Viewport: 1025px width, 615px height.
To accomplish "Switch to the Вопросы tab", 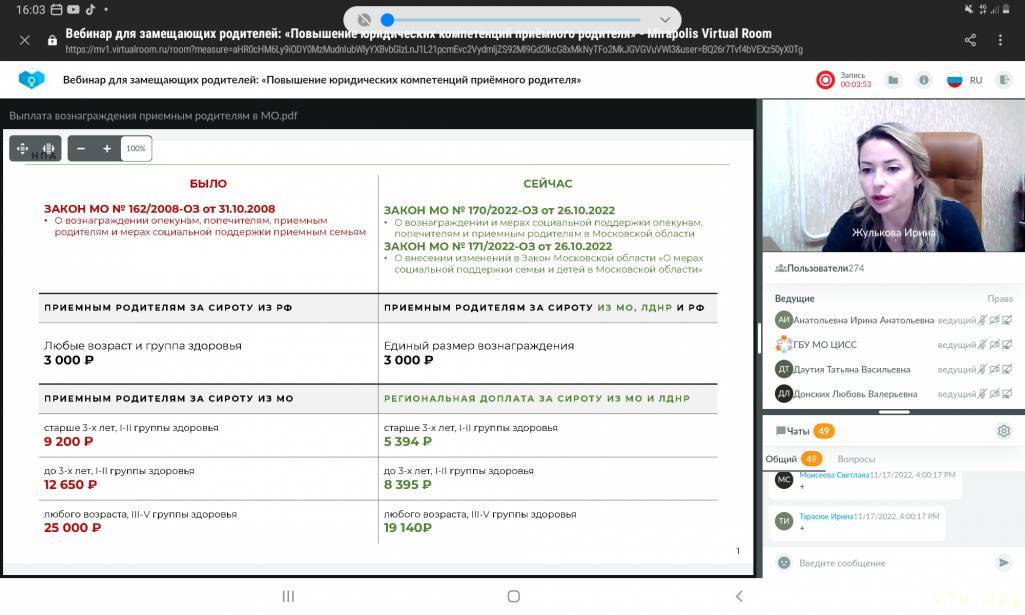I will 856,459.
